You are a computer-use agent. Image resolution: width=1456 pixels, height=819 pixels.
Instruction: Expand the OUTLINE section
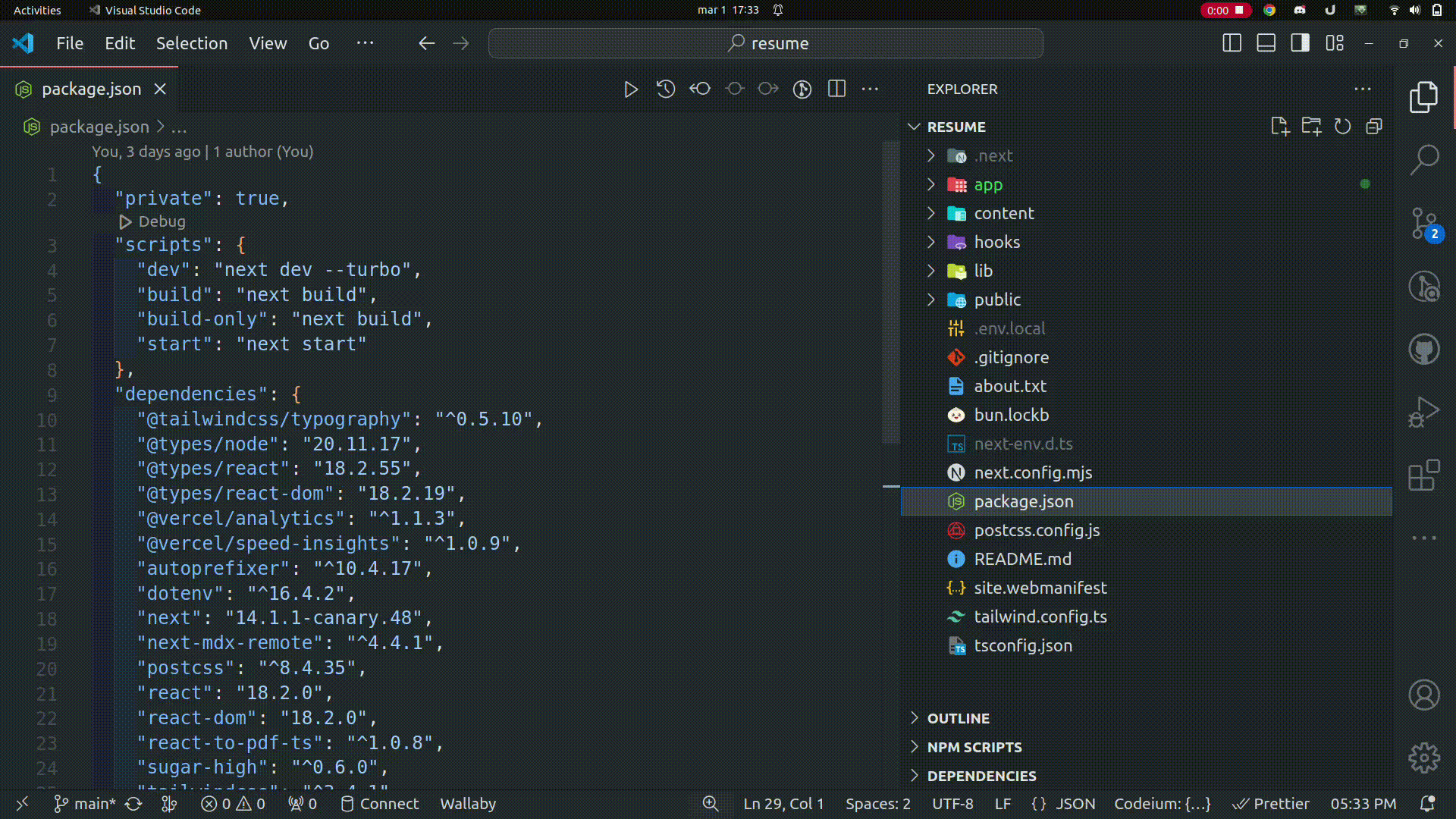(958, 718)
